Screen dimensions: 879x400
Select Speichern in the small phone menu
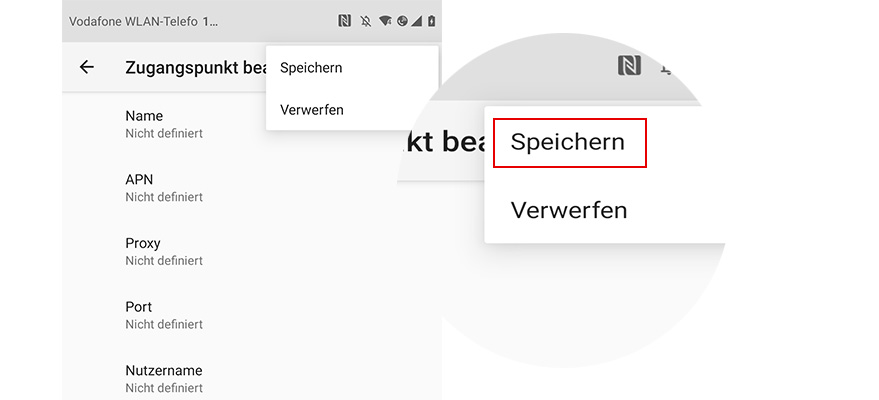(312, 68)
